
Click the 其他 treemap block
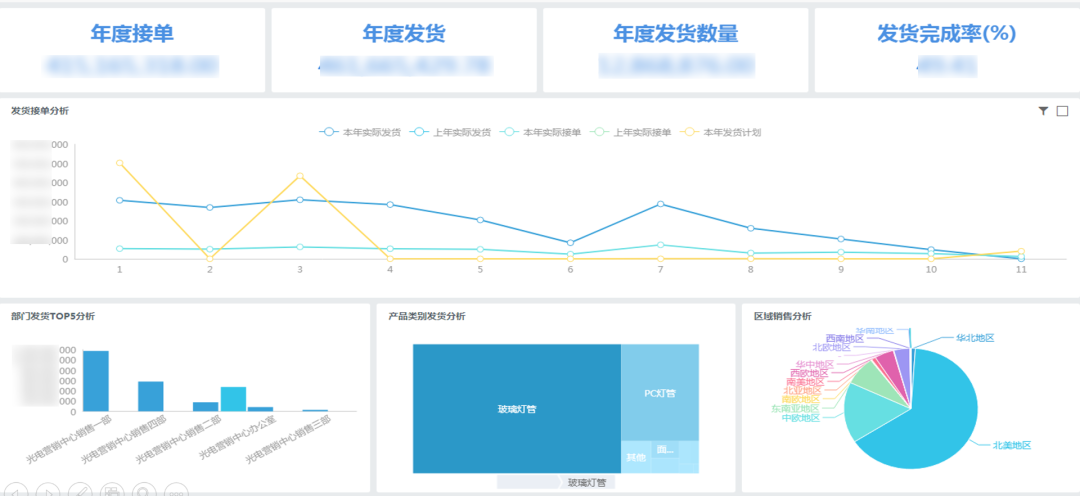[635, 457]
